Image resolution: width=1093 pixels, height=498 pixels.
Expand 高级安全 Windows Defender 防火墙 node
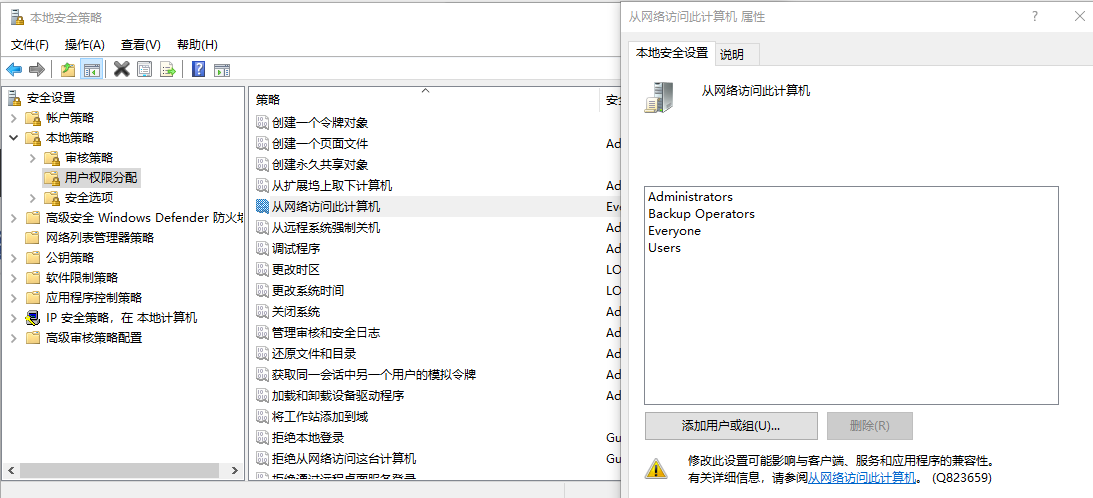pos(14,218)
